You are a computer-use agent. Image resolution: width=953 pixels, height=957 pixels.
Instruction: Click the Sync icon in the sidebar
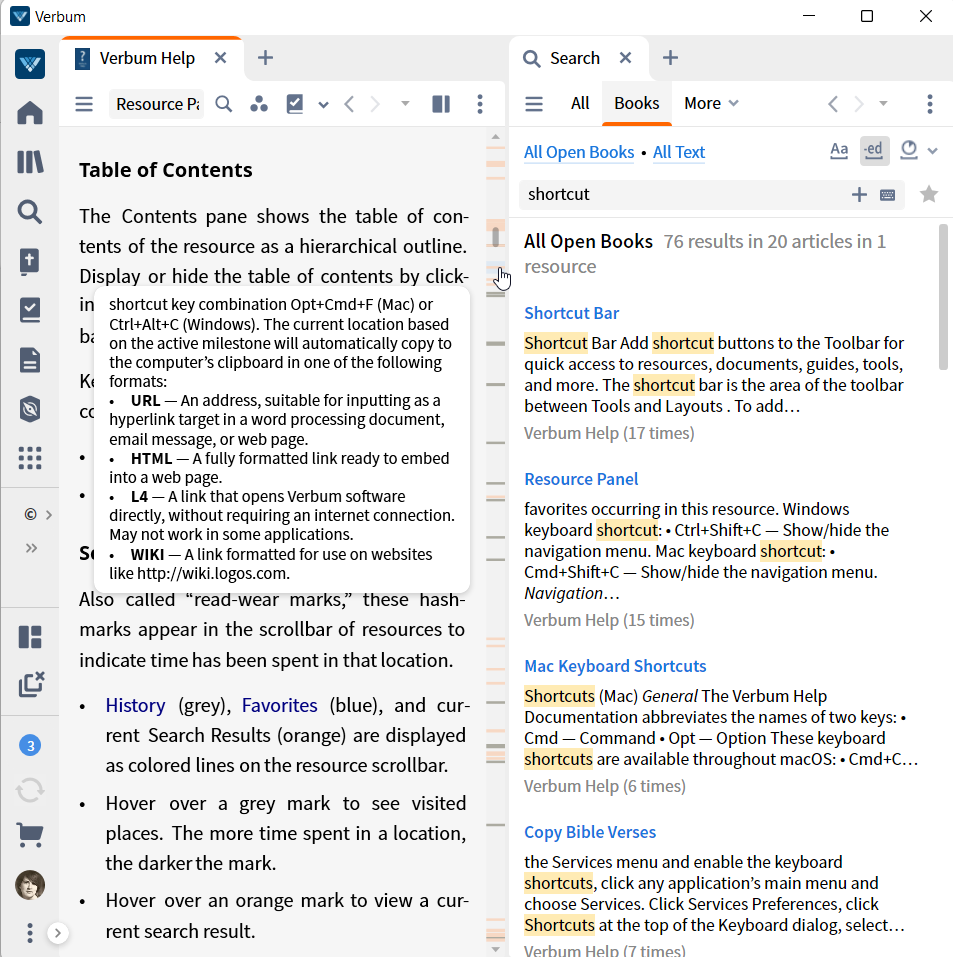(30, 790)
